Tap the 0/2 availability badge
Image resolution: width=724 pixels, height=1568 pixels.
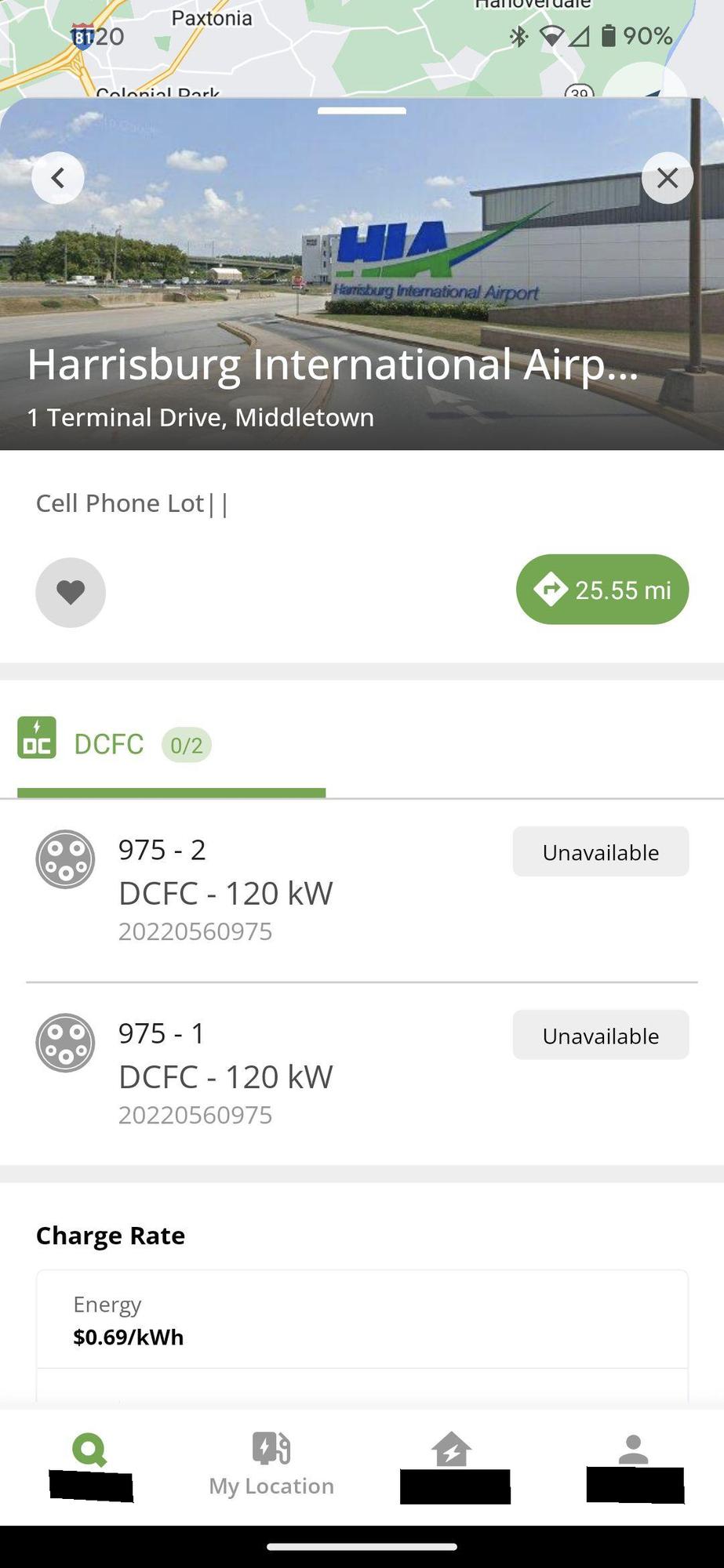[x=187, y=745]
